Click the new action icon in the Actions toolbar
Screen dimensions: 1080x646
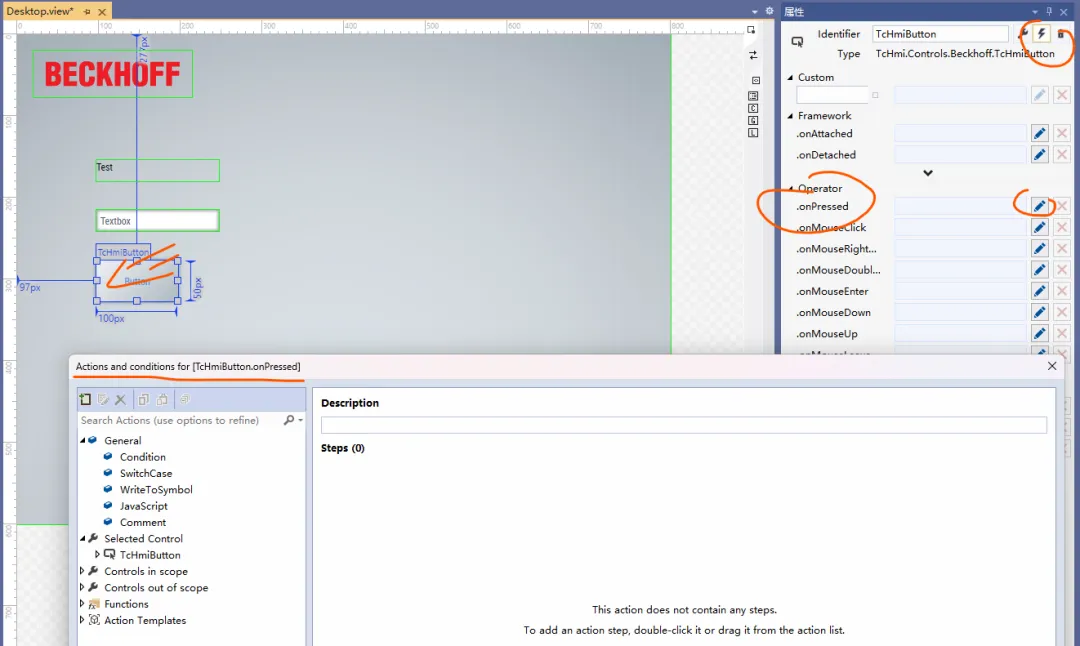[x=85, y=399]
